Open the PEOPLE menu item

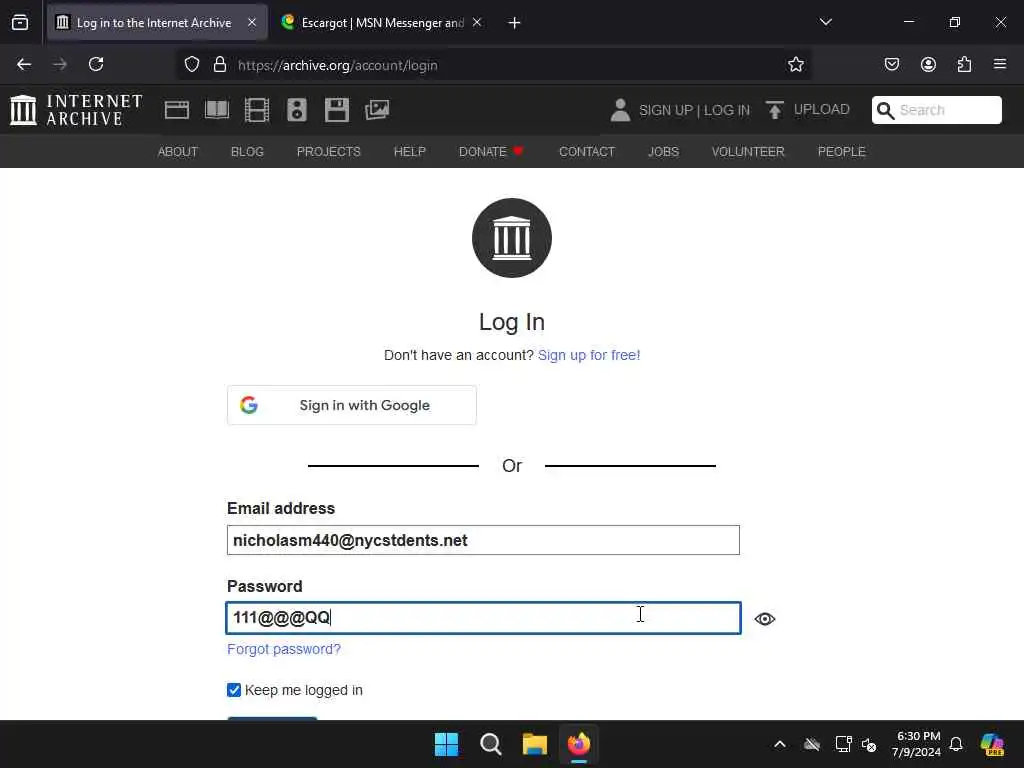pos(842,152)
